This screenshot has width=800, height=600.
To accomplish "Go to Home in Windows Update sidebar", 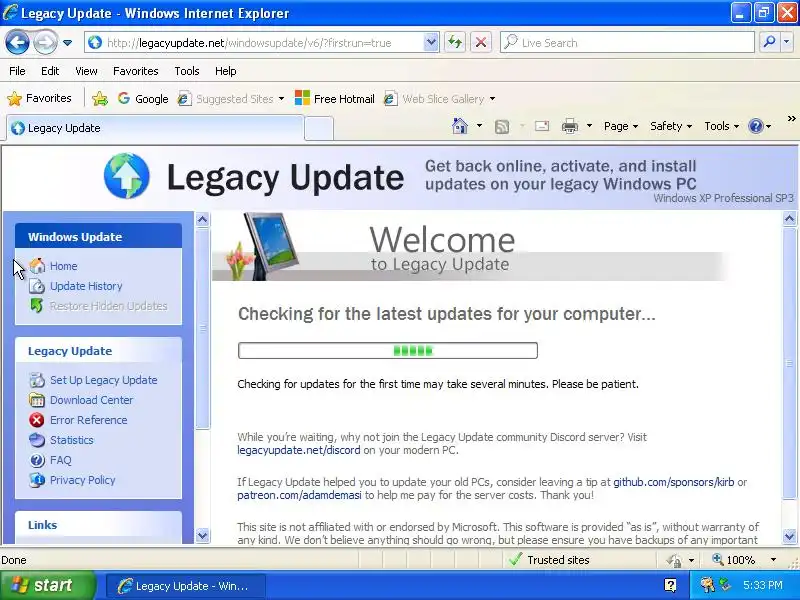I will click(63, 266).
